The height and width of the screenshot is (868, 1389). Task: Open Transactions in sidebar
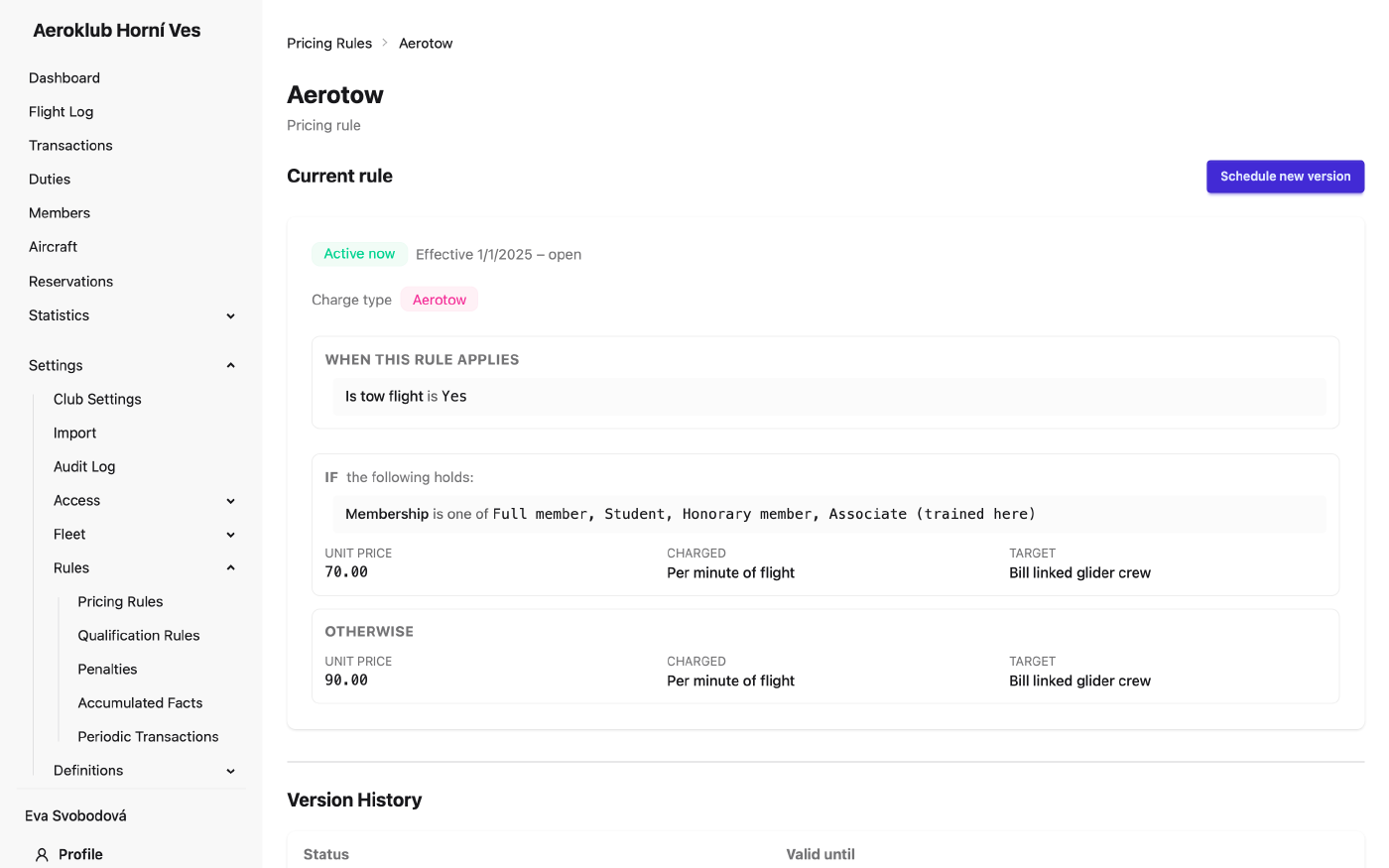click(x=70, y=146)
